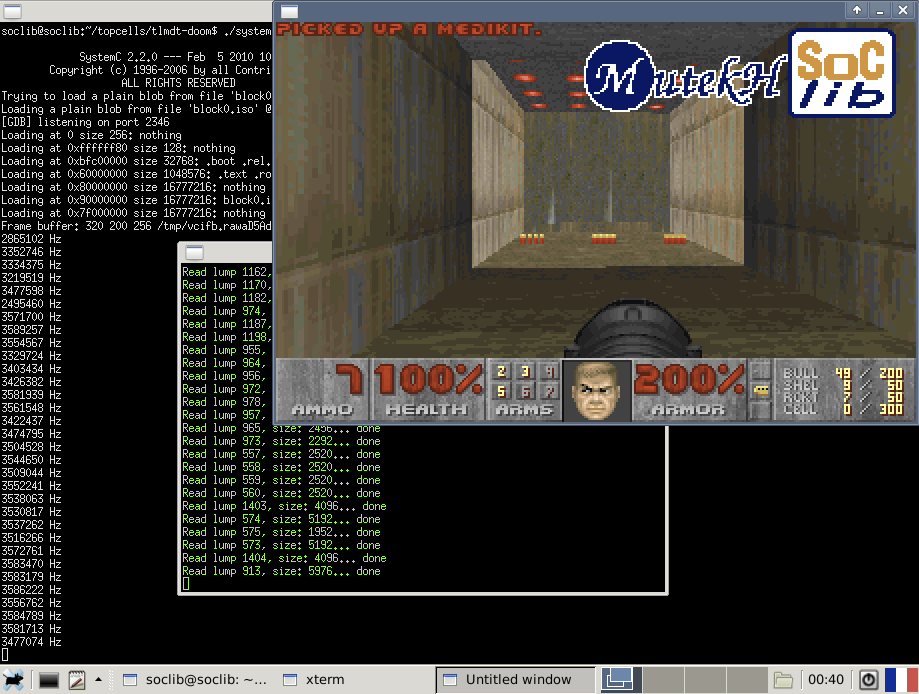Viewport: 919px width, 694px height.
Task: Select the fourth workspace in pager
Action: [747, 680]
